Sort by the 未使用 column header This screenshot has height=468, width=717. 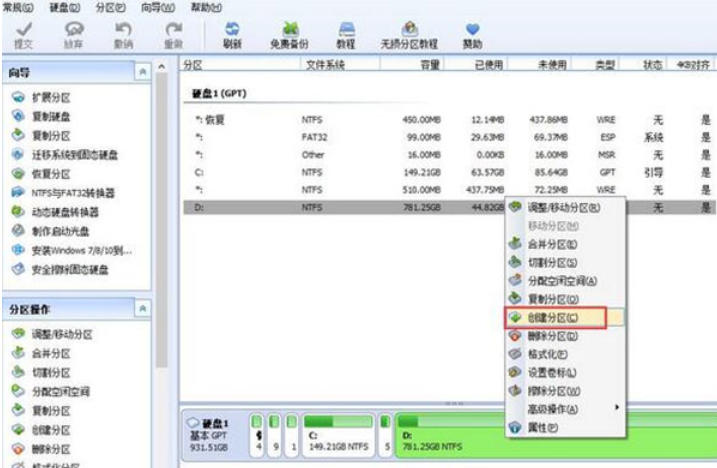point(540,65)
